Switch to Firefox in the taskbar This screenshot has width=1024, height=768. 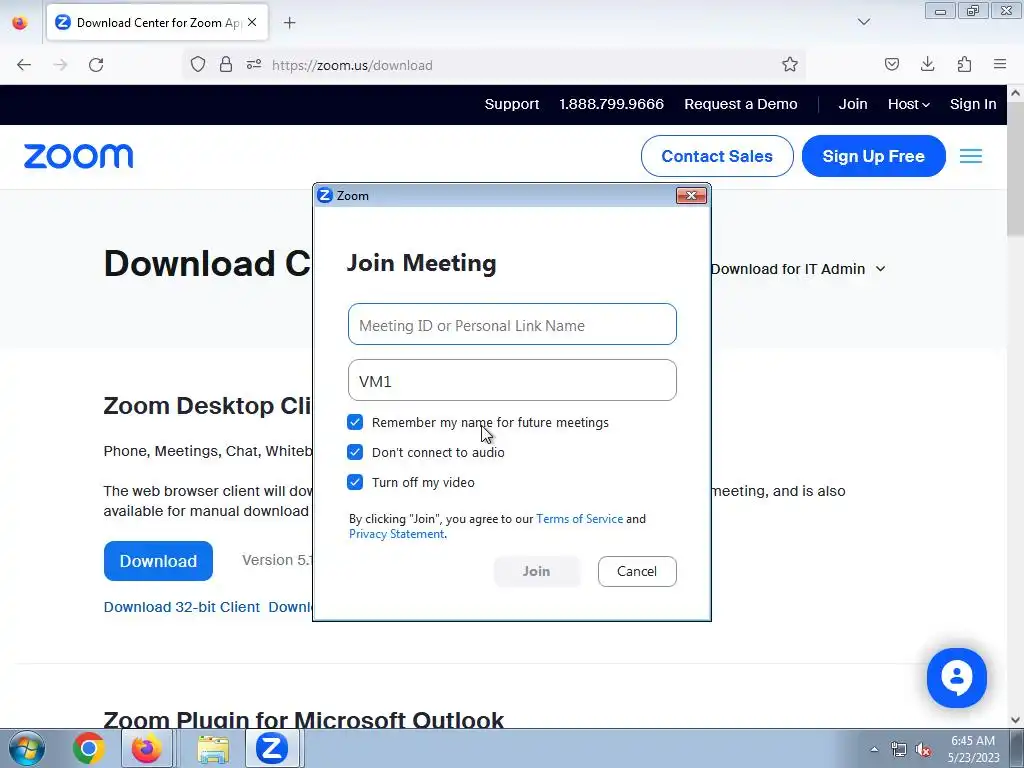pos(146,748)
